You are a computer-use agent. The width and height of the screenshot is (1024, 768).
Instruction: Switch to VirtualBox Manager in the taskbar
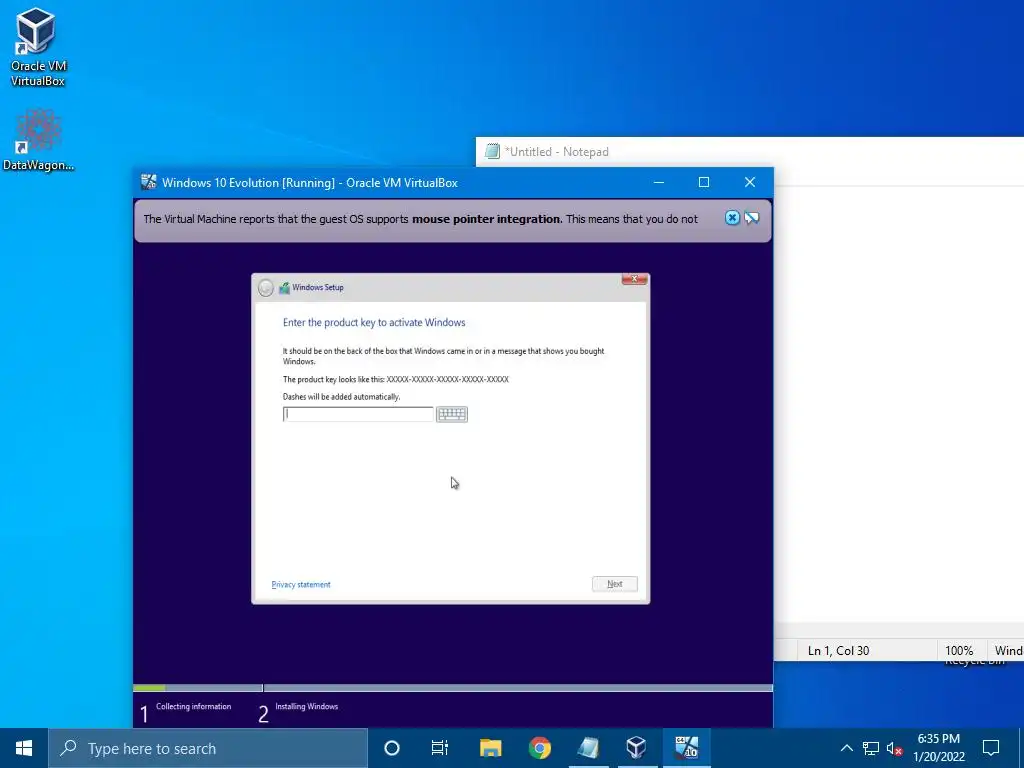(636, 748)
